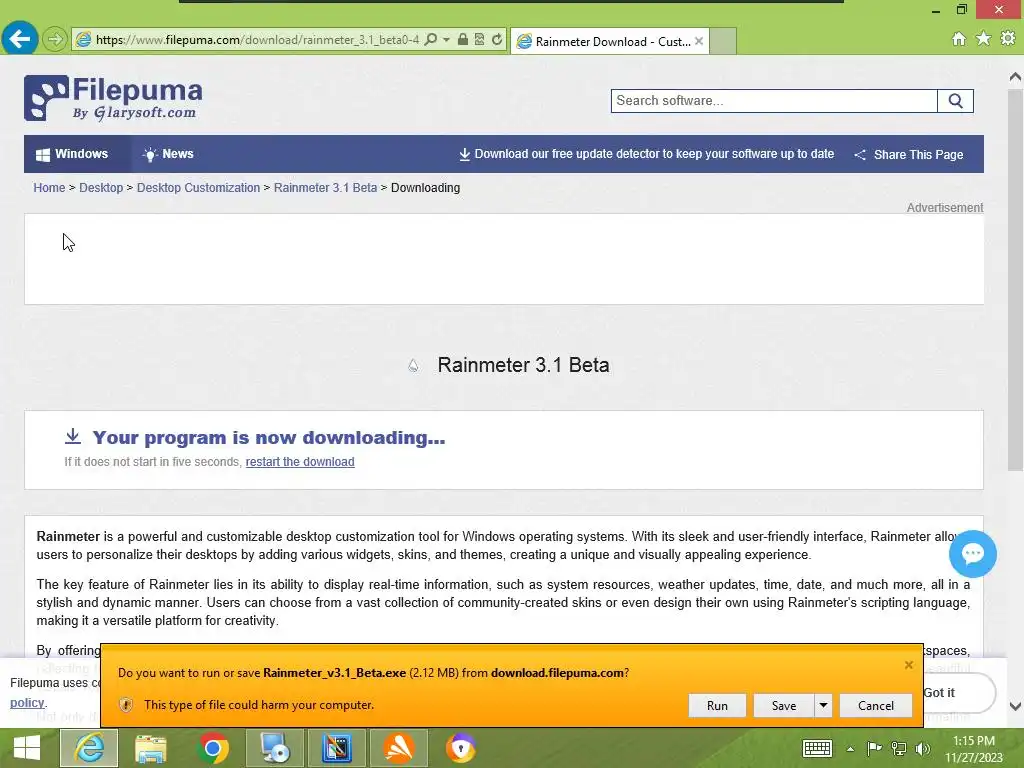Screen dimensions: 1024x768
Task: Click the page scrollbar up arrow
Action: pos(1015,76)
